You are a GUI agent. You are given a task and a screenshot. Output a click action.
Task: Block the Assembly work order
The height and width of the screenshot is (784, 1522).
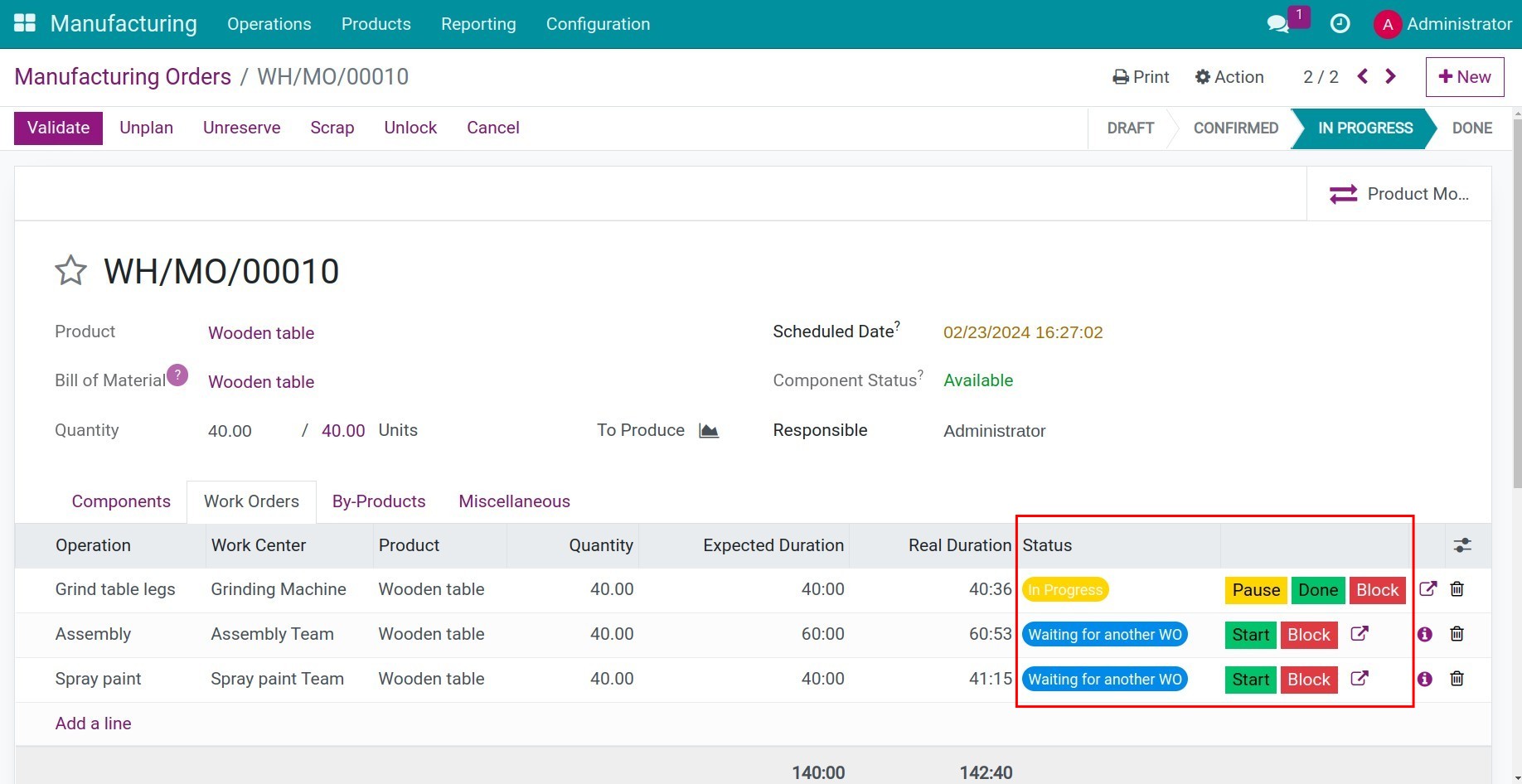coord(1309,635)
